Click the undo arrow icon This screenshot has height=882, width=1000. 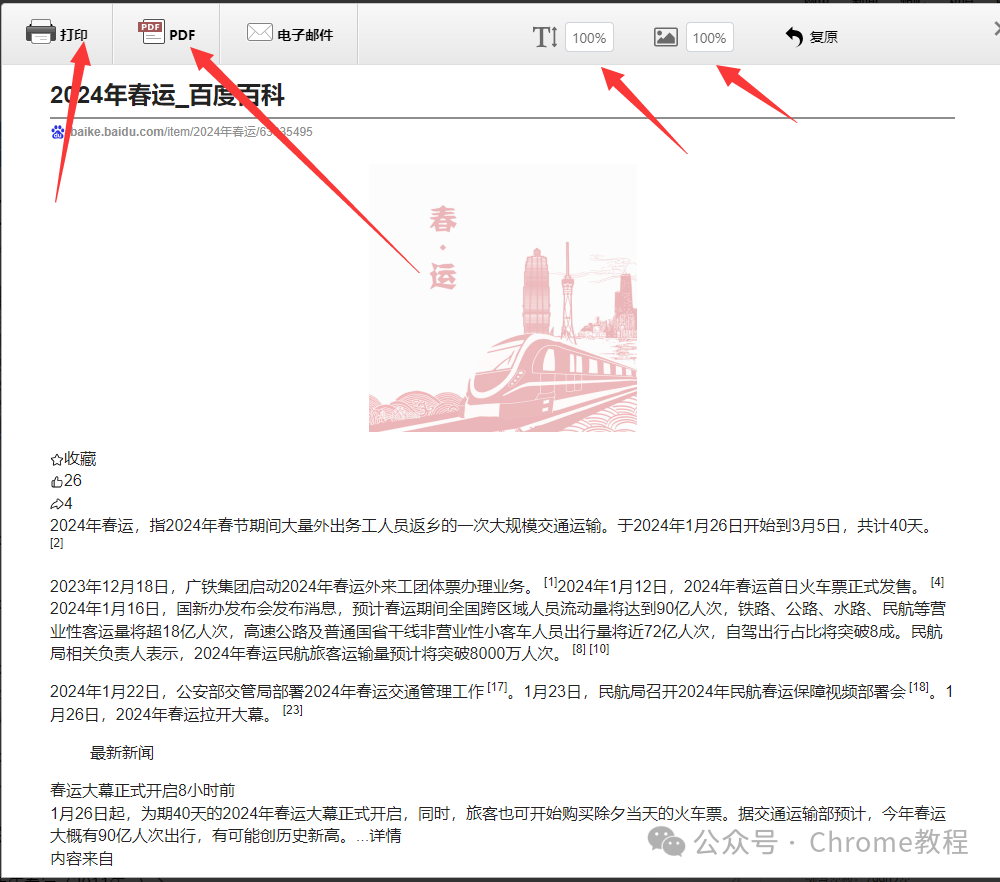pos(794,37)
